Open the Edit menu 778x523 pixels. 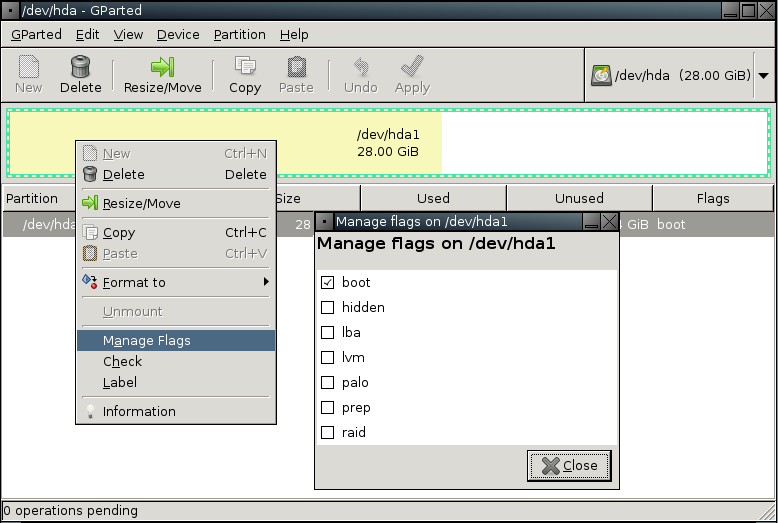coord(87,35)
